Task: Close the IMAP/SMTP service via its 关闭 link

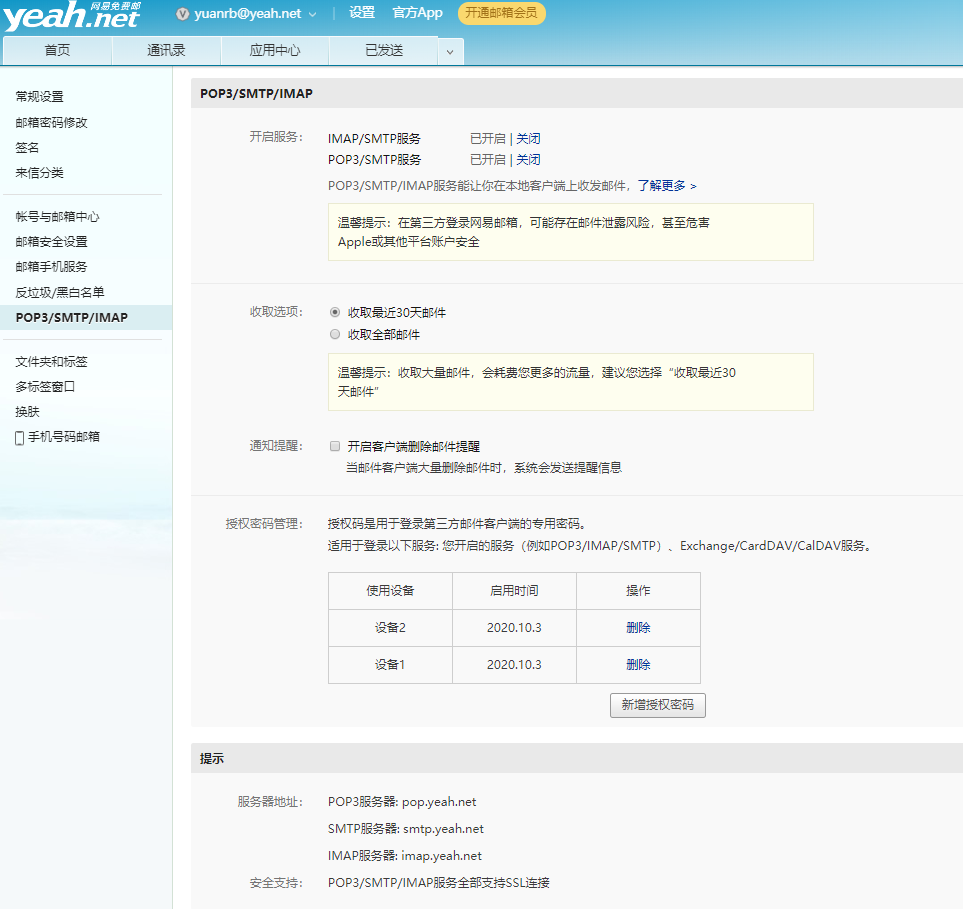Action: pyautogui.click(x=528, y=138)
